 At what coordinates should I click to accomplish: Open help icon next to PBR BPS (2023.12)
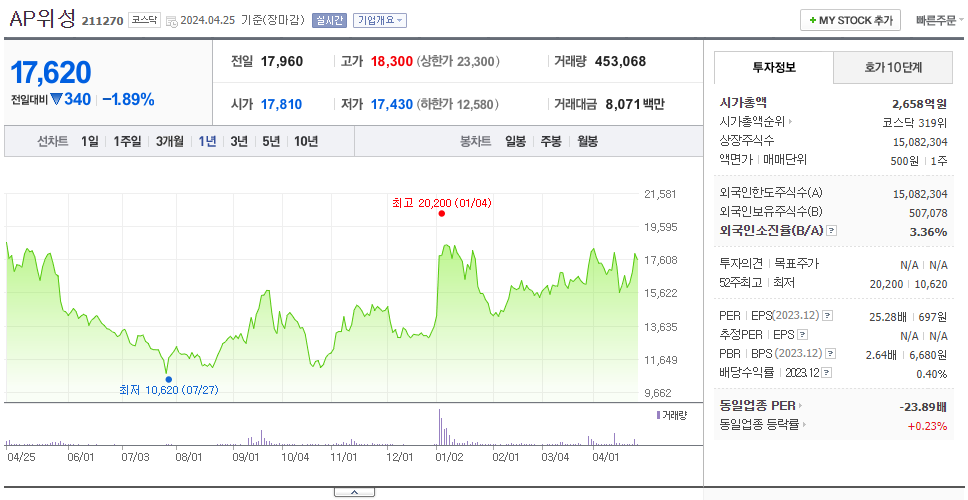(x=831, y=354)
